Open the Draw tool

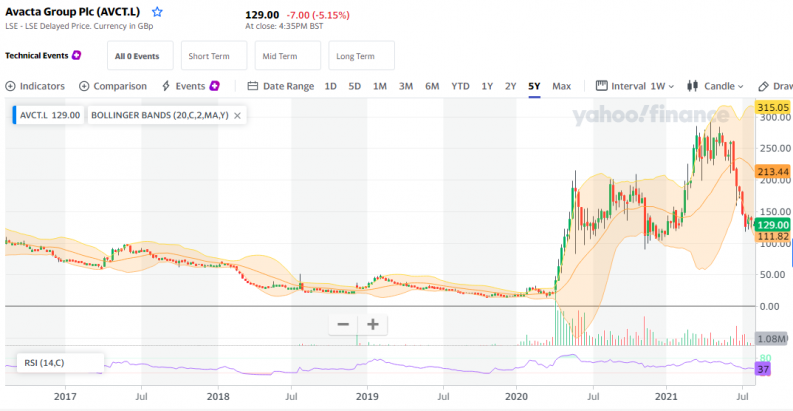[776, 86]
